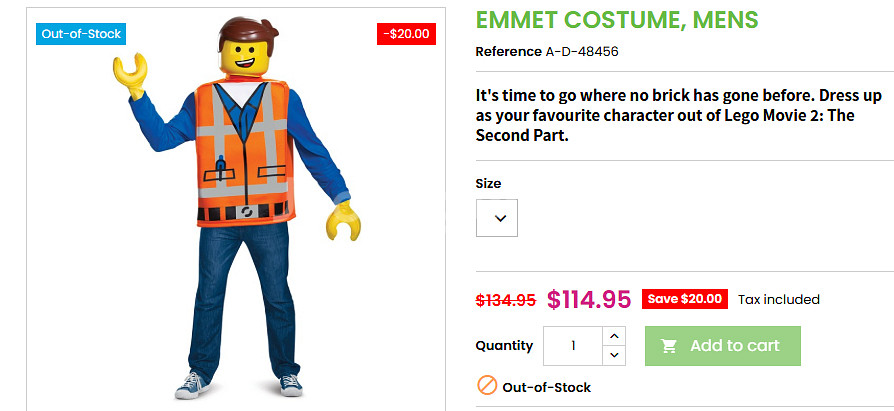Focus the Quantity input field
Viewport: 894px width, 411px height.
(573, 346)
